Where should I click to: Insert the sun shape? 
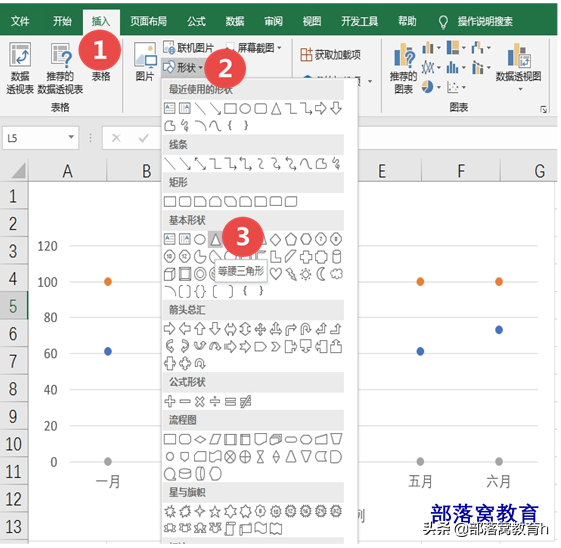pos(306,274)
